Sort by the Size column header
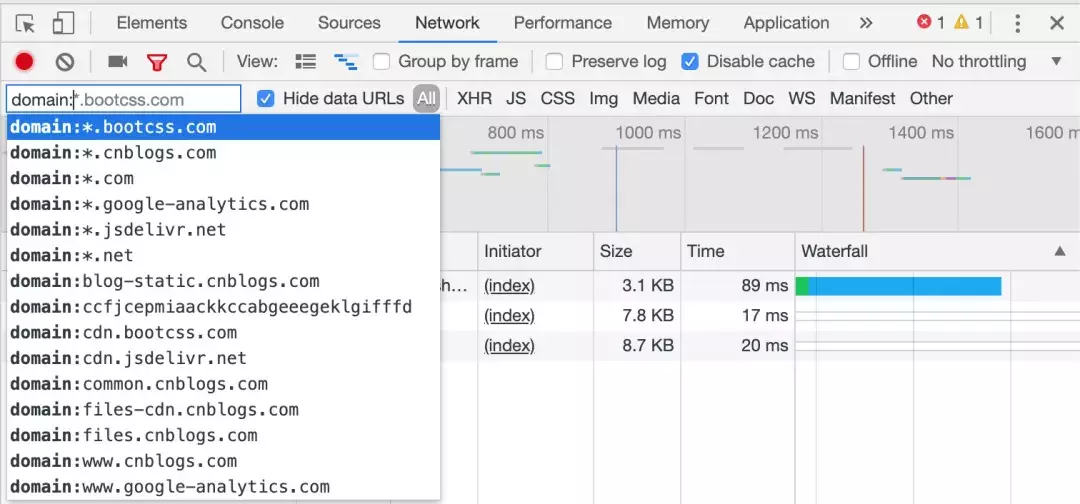This screenshot has width=1080, height=504. pyautogui.click(x=637, y=251)
